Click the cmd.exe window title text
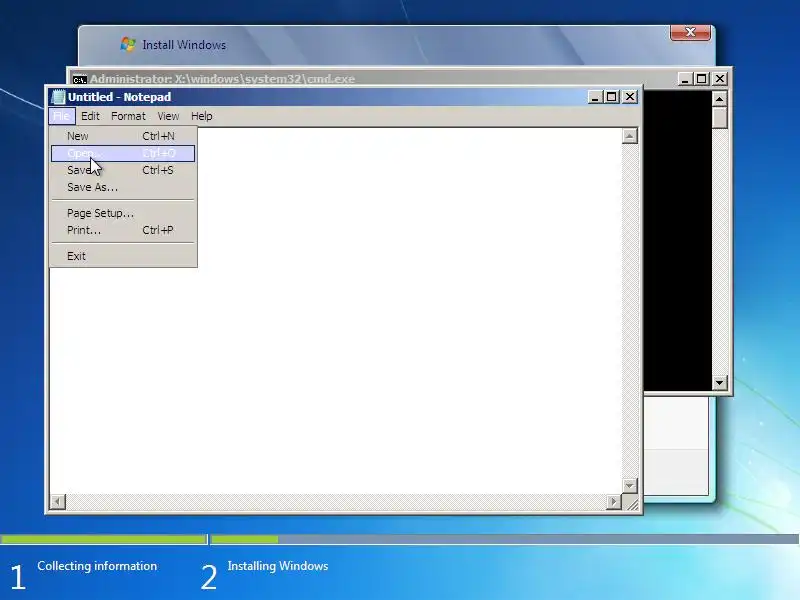This screenshot has width=800, height=600. coord(222,79)
